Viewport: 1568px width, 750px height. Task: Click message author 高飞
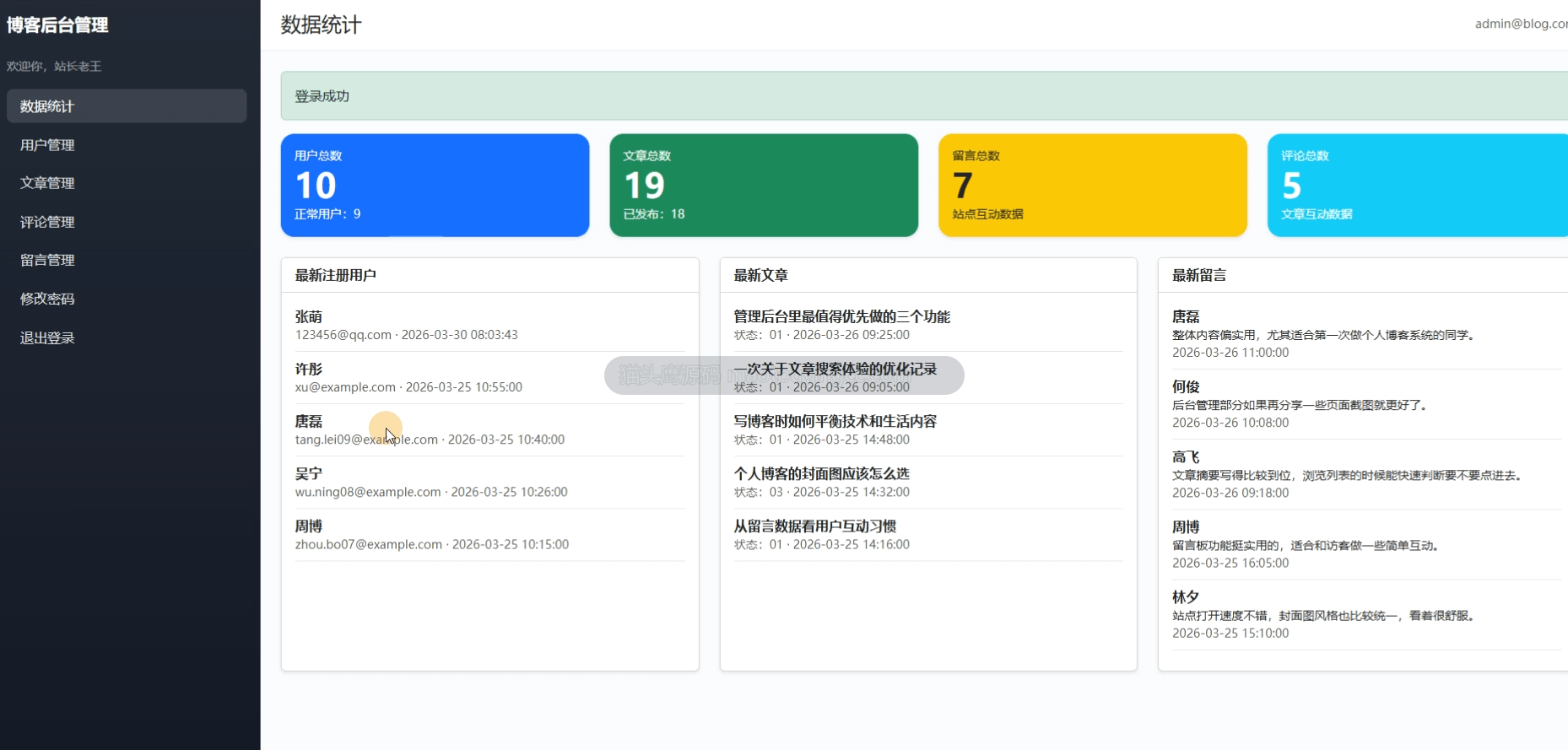click(x=1186, y=457)
